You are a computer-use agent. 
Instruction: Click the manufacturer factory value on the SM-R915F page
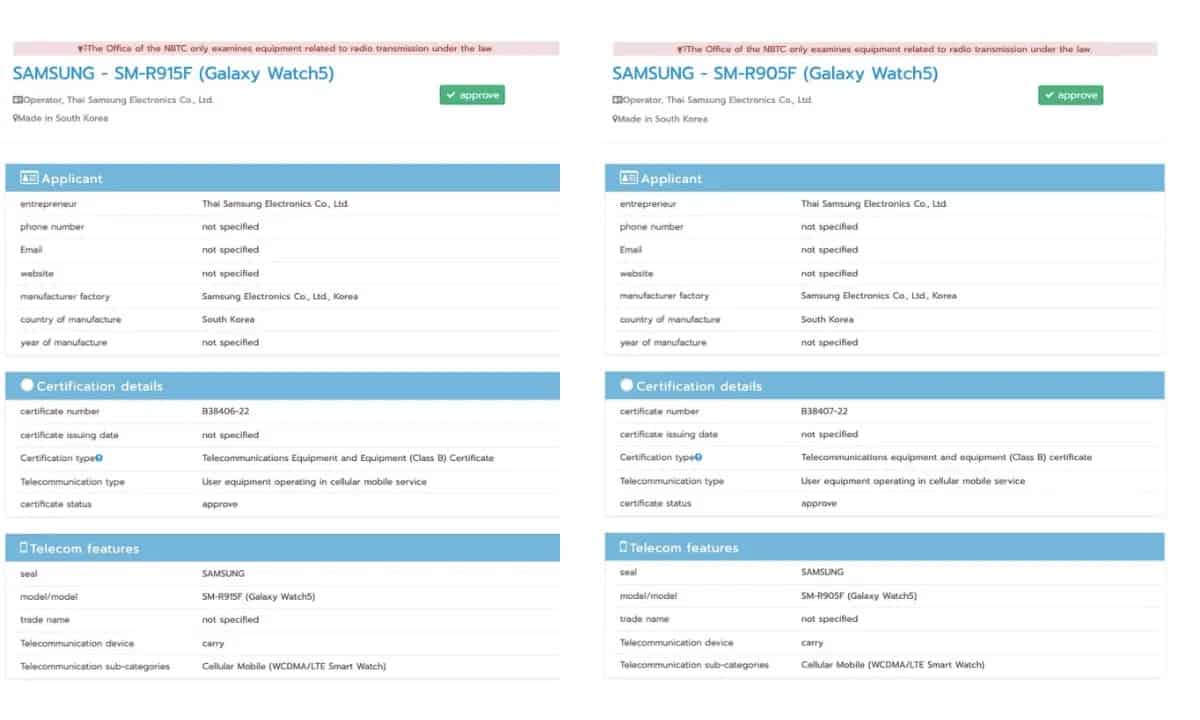280,297
